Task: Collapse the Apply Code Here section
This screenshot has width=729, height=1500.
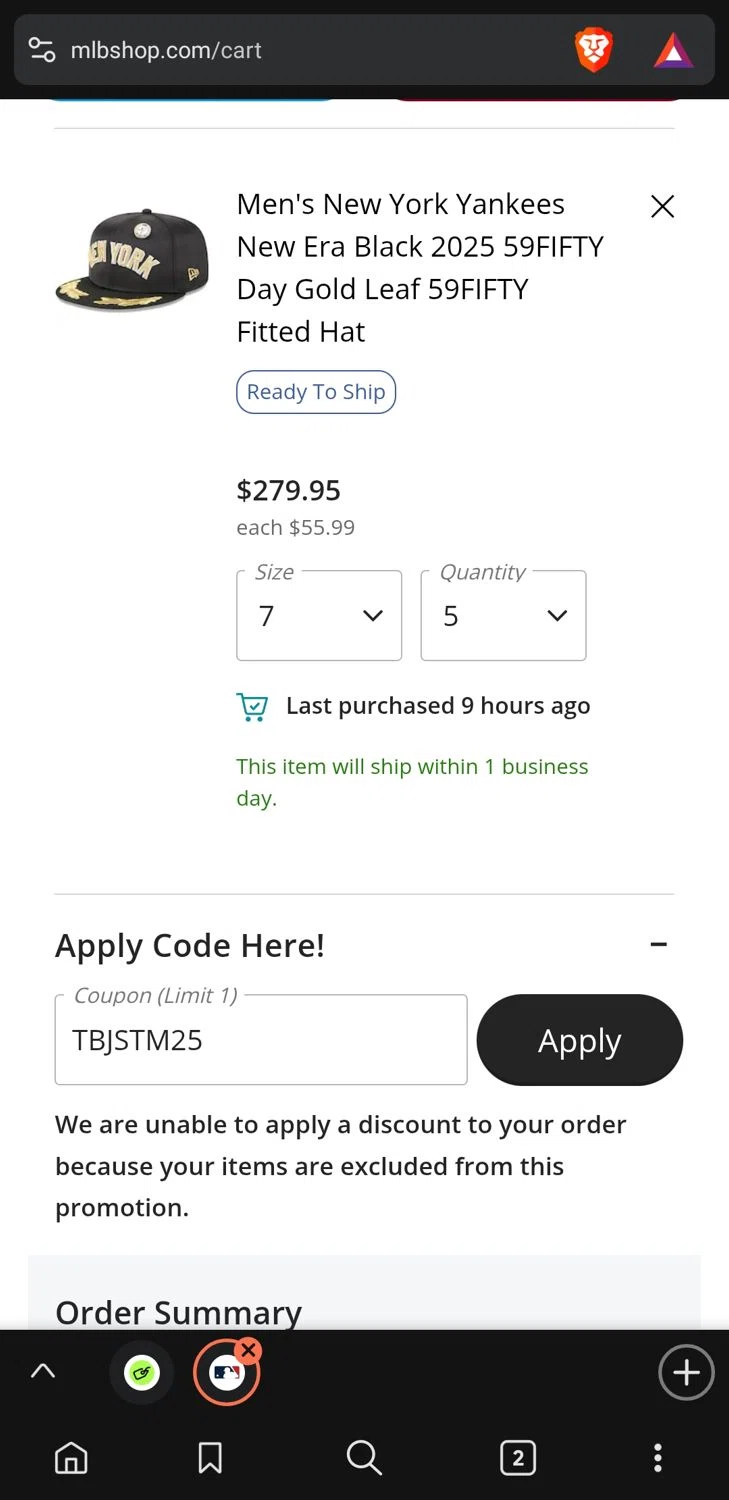Action: [x=658, y=944]
